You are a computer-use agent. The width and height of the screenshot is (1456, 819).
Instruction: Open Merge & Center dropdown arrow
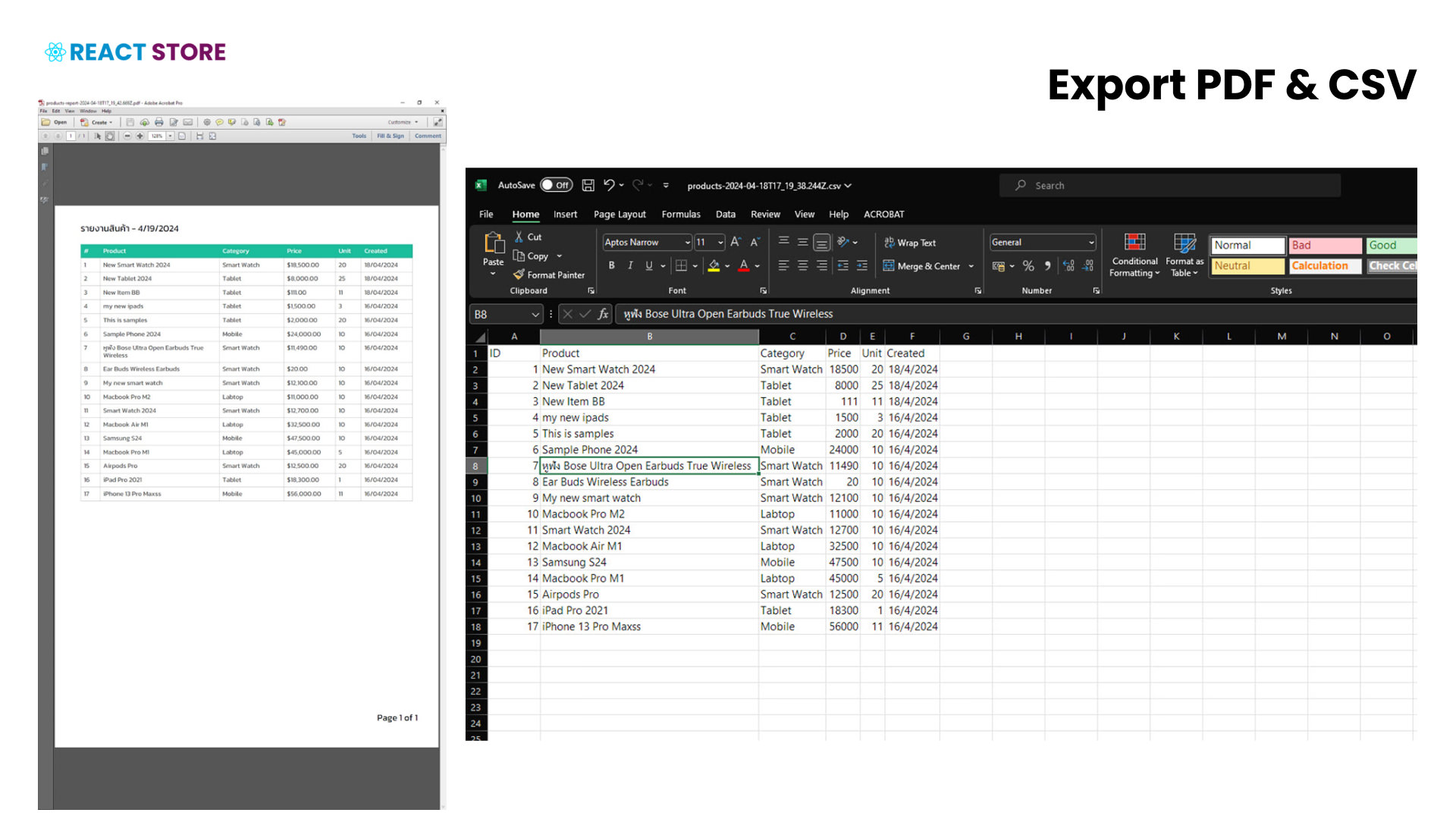pos(971,266)
